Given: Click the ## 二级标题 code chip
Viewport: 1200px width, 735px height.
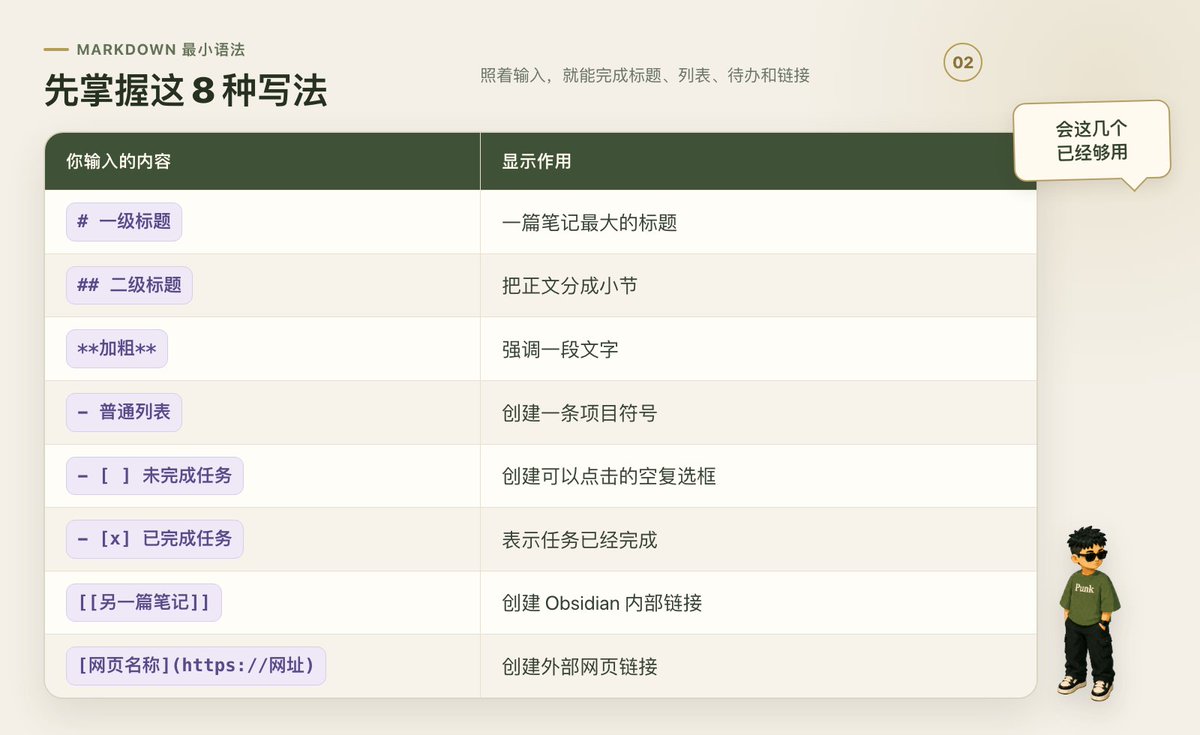Looking at the screenshot, I should (x=129, y=285).
